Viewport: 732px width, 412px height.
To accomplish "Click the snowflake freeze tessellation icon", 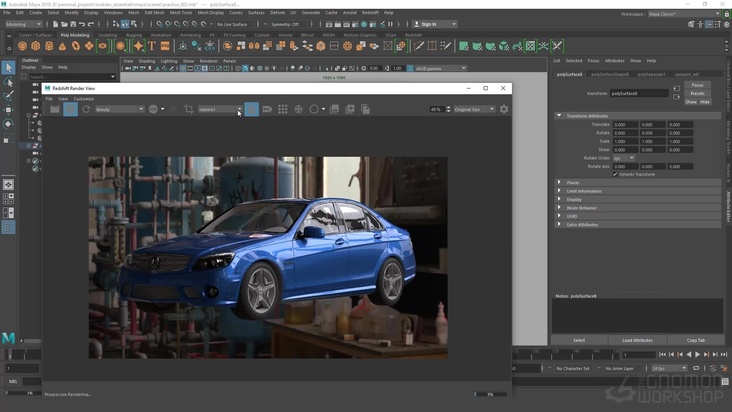I will click(298, 109).
